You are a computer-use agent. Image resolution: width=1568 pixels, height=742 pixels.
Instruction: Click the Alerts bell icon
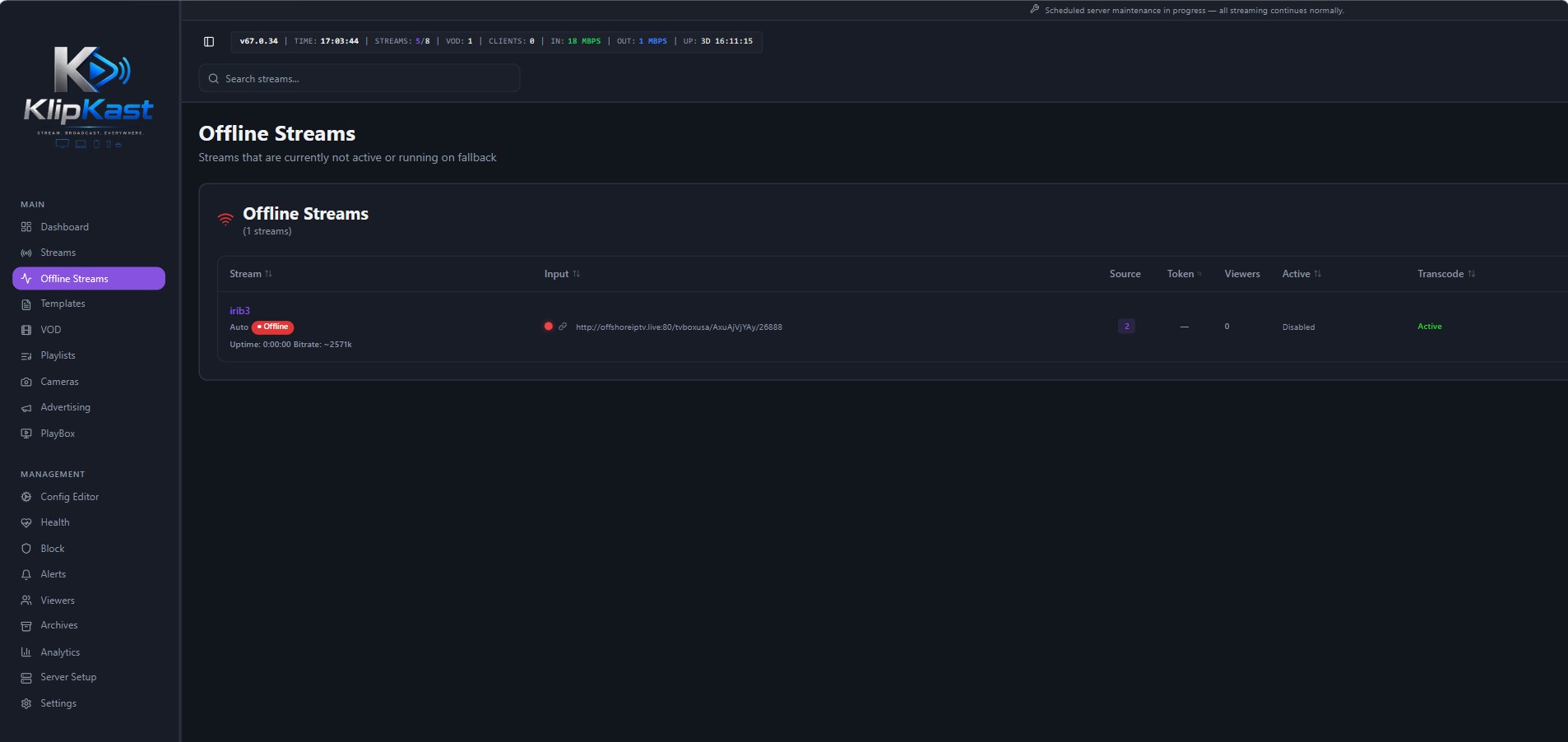(x=26, y=574)
